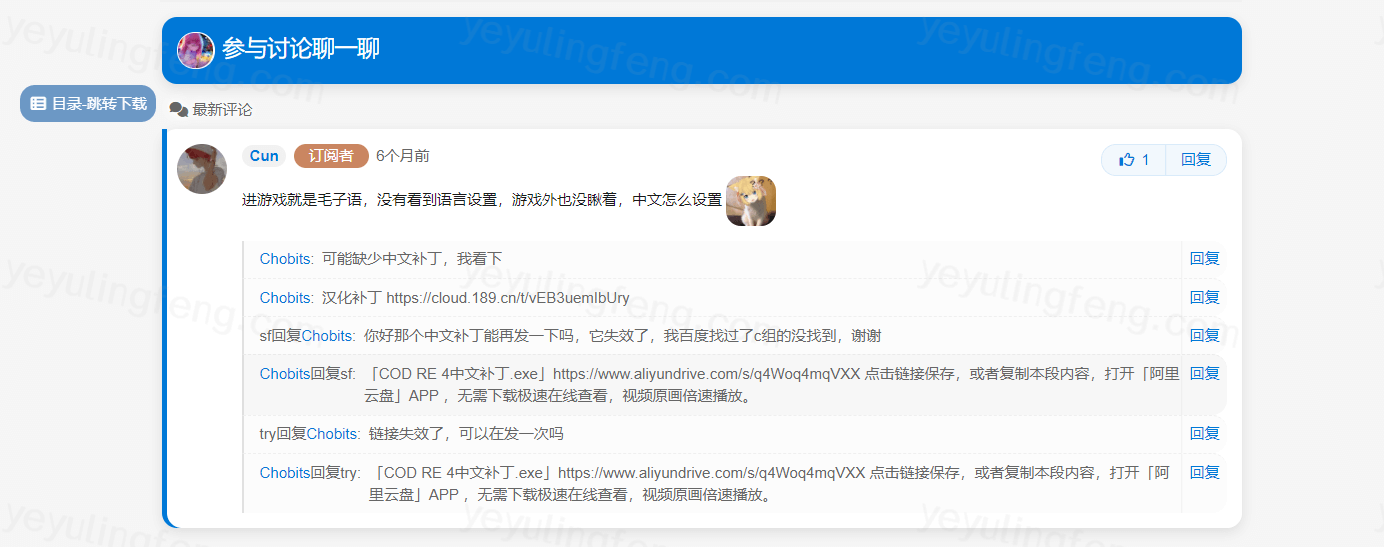The image size is (1384, 547).
Task: Click Cun's comment text about 毛子语
Action: click(482, 200)
